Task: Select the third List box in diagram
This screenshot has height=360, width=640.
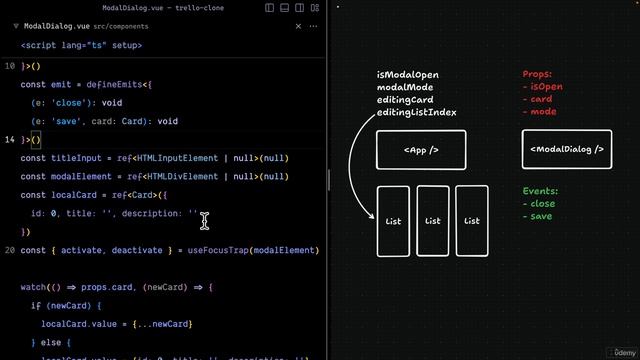Action: coord(472,221)
